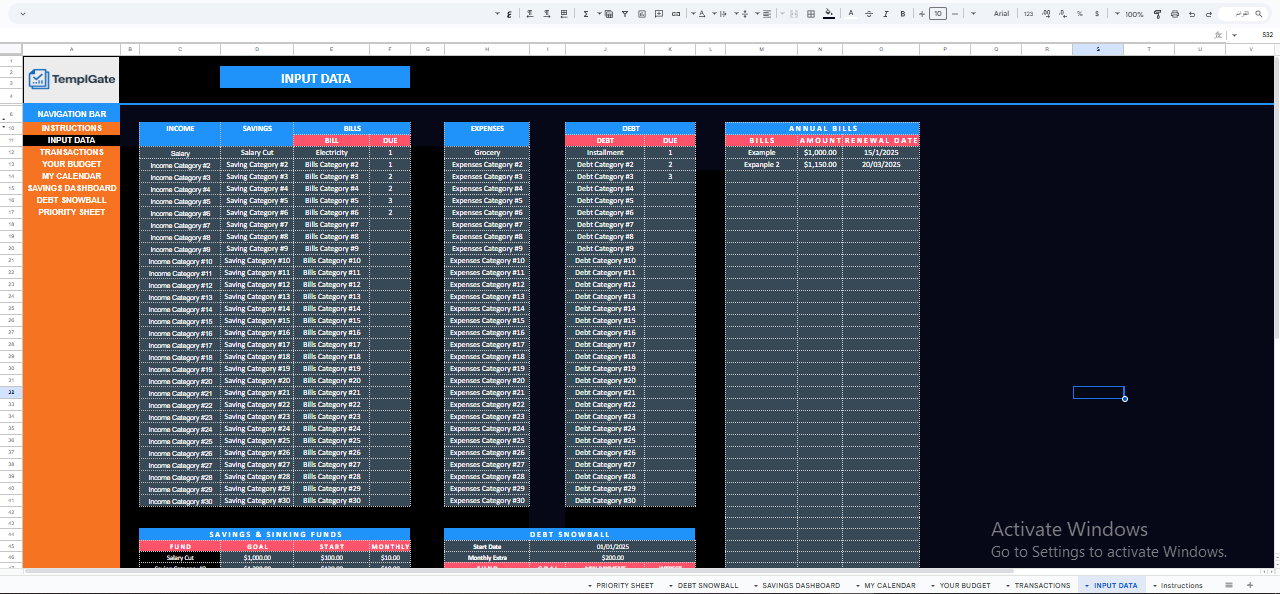
Task: Switch to the SAVINGS DASHBOARD tab
Action: tap(801, 585)
